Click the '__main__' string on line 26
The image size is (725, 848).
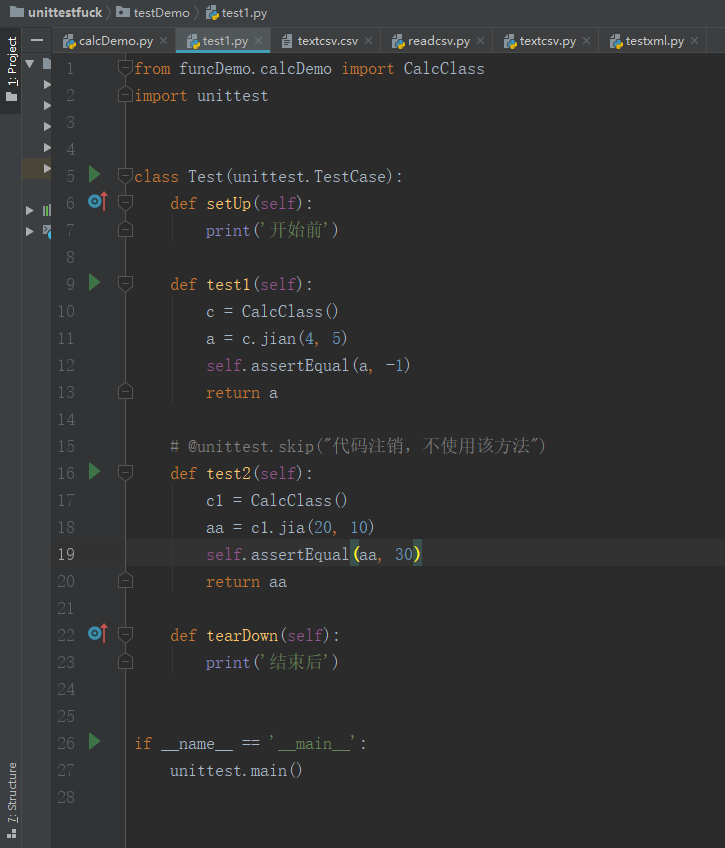point(314,744)
